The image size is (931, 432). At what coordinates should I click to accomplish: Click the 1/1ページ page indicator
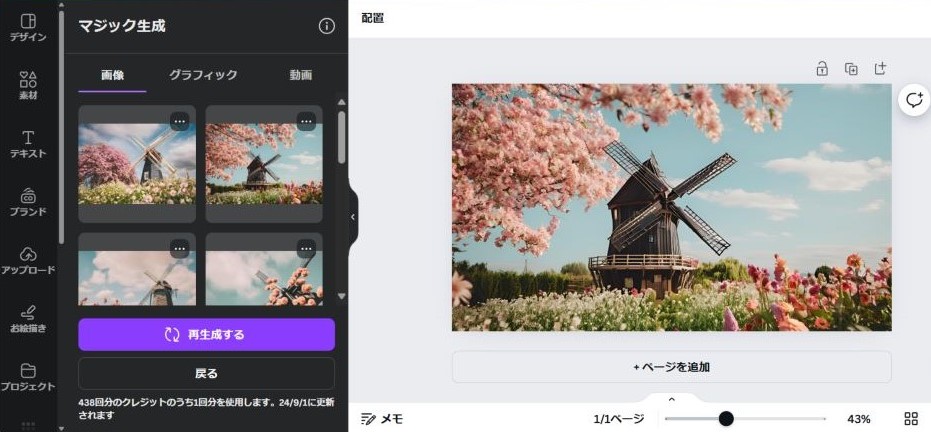point(619,419)
